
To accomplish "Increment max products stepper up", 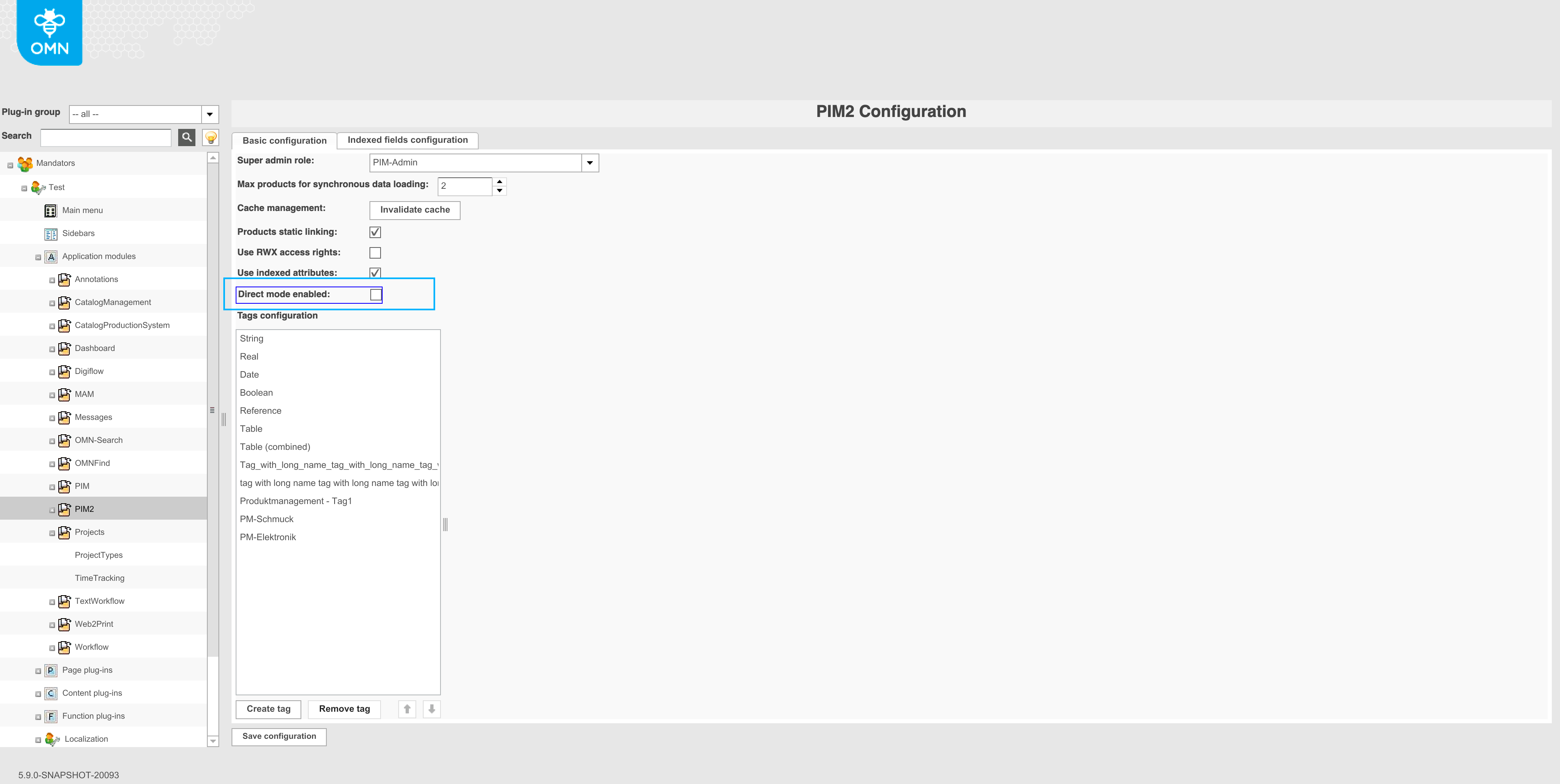I will (x=500, y=181).
